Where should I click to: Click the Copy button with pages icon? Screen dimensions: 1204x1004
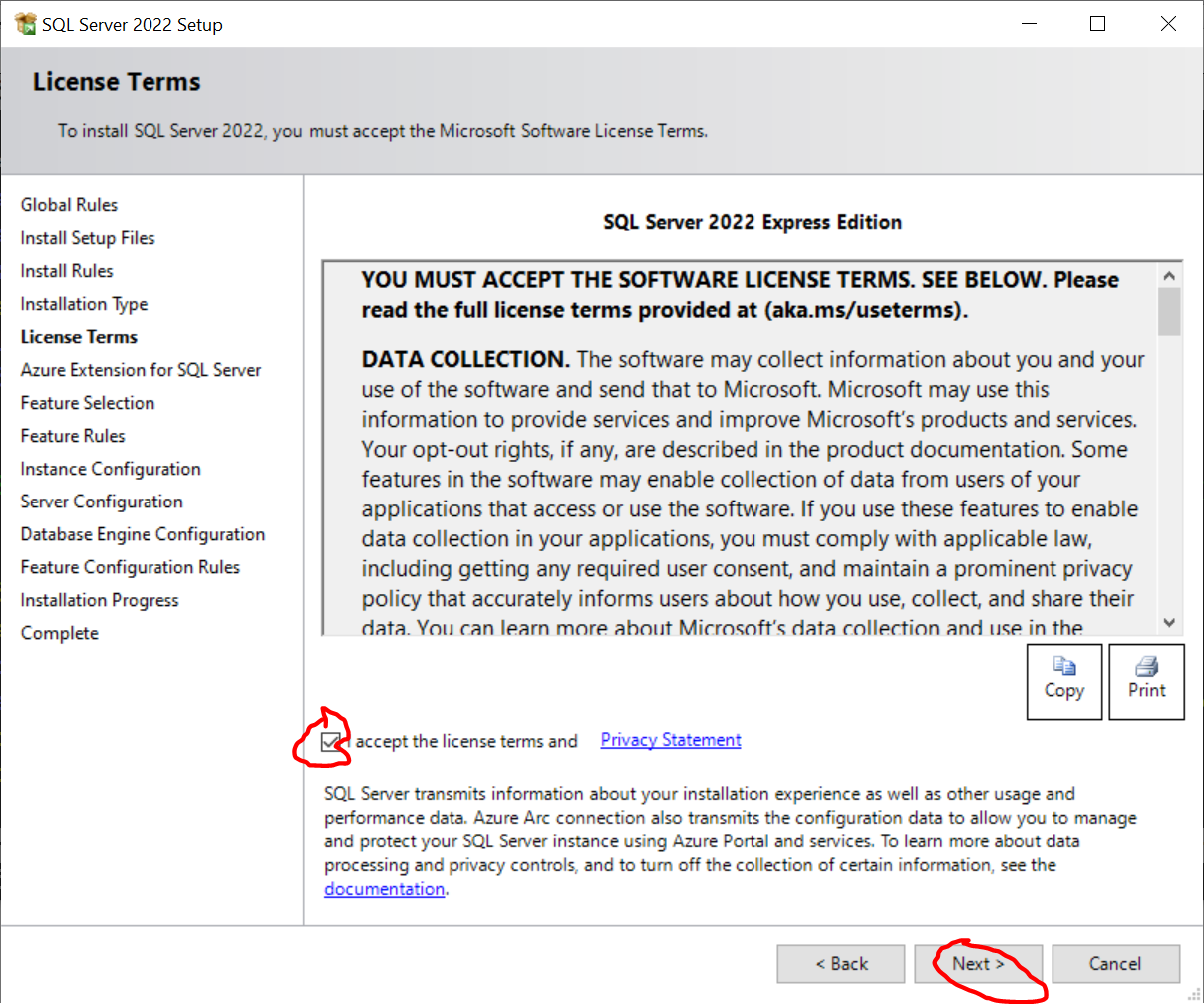point(1064,681)
